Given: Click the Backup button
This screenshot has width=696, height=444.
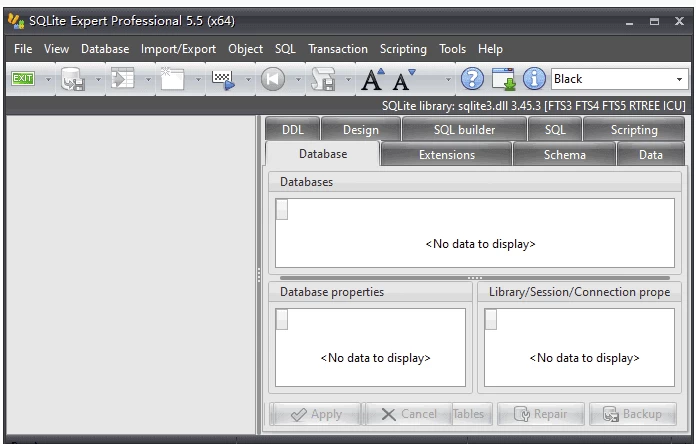Looking at the screenshot, I should click(x=632, y=414).
